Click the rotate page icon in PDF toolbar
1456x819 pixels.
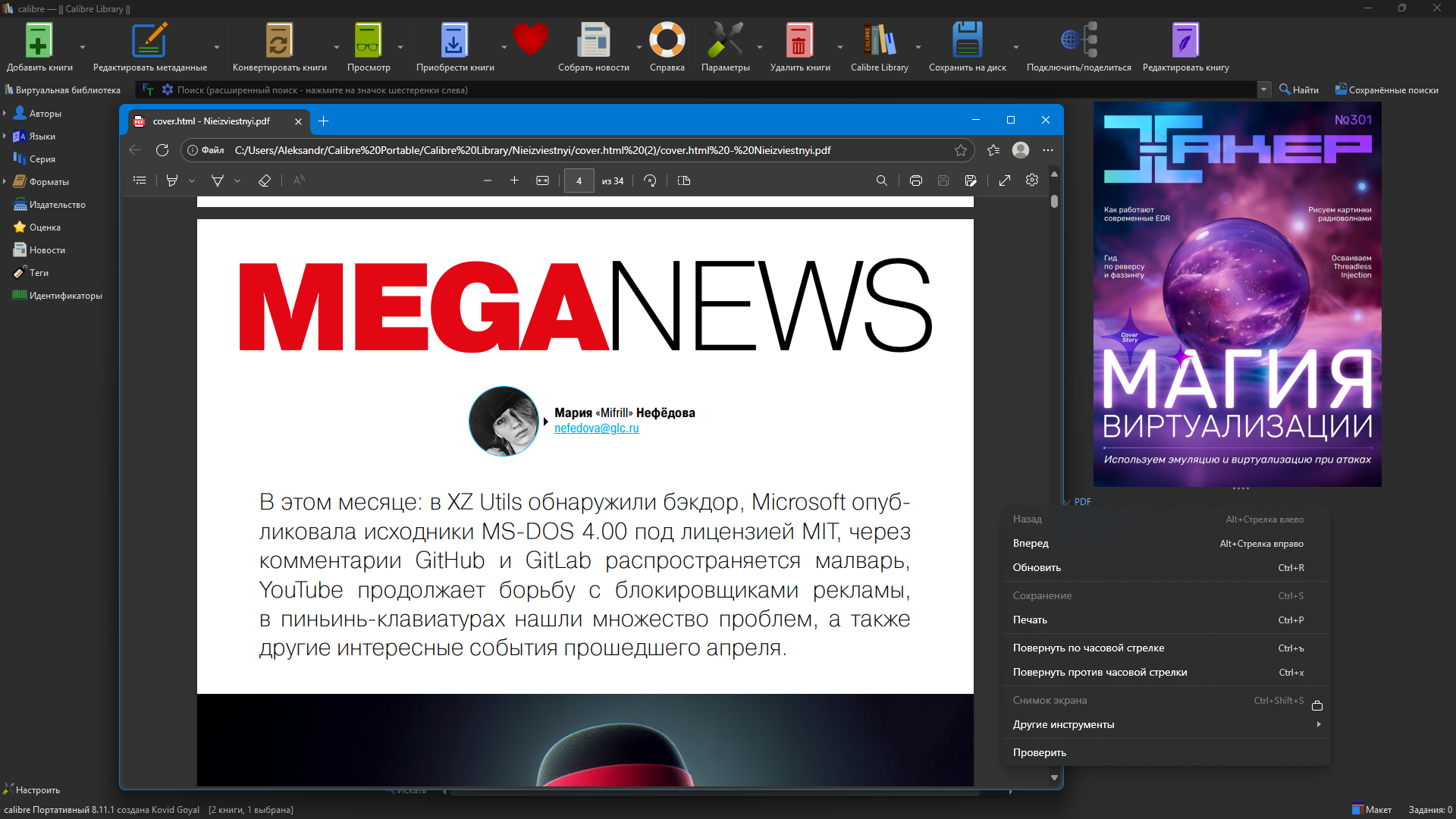point(650,180)
